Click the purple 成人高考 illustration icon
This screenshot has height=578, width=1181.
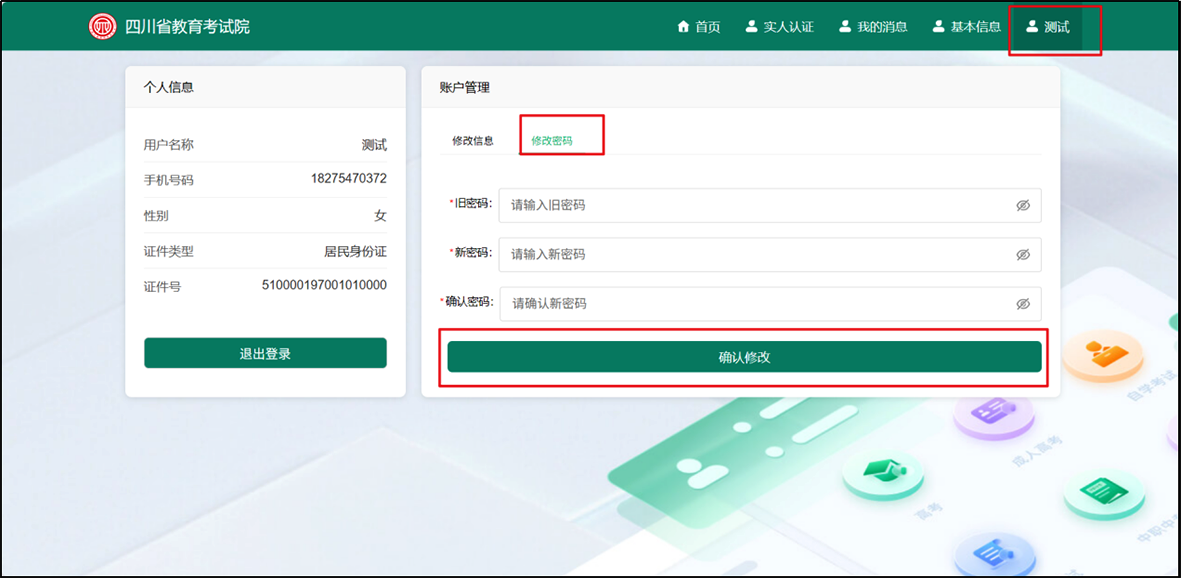tap(993, 412)
